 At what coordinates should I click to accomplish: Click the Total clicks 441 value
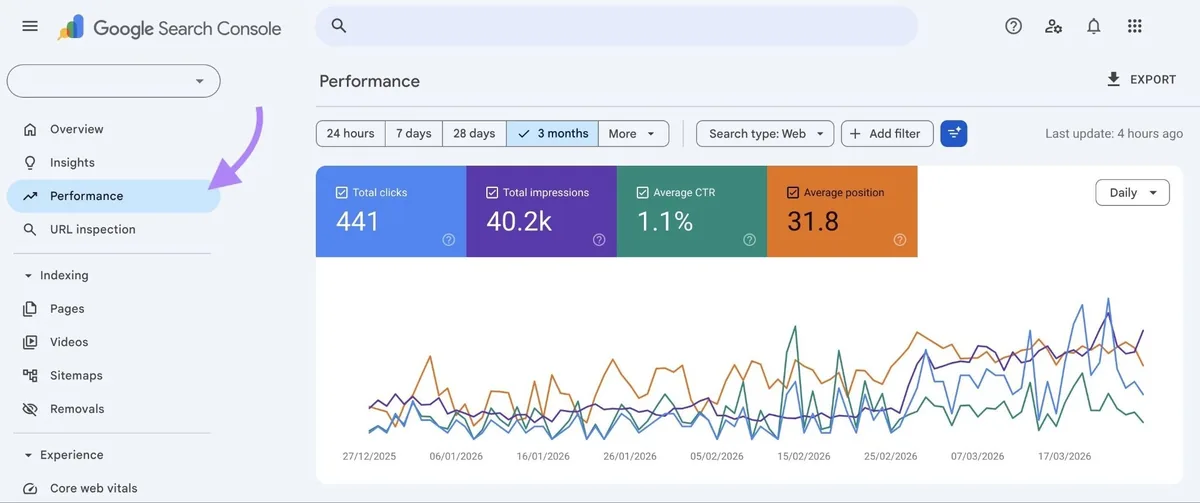click(358, 222)
